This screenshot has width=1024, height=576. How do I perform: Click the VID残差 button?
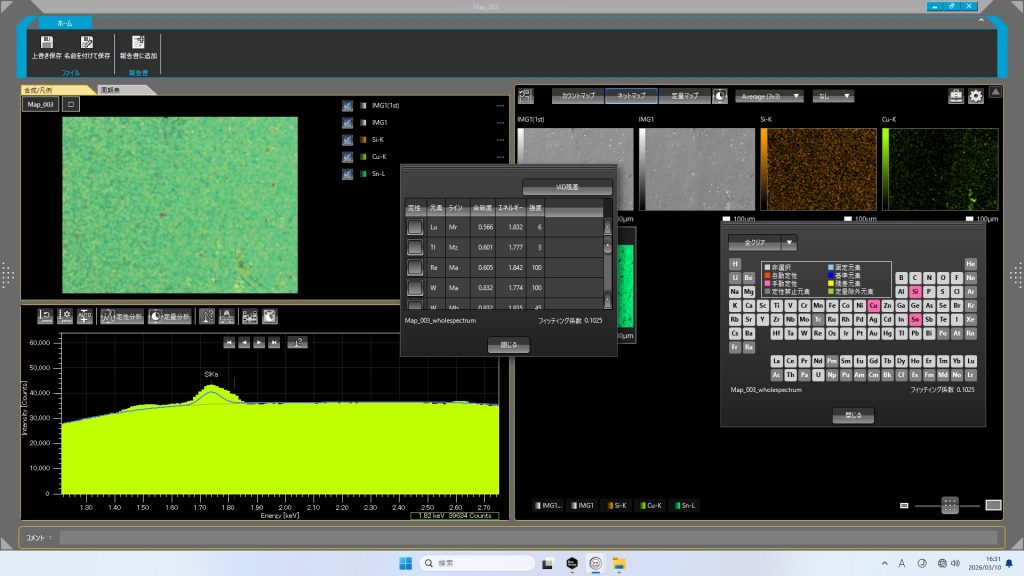pos(567,186)
